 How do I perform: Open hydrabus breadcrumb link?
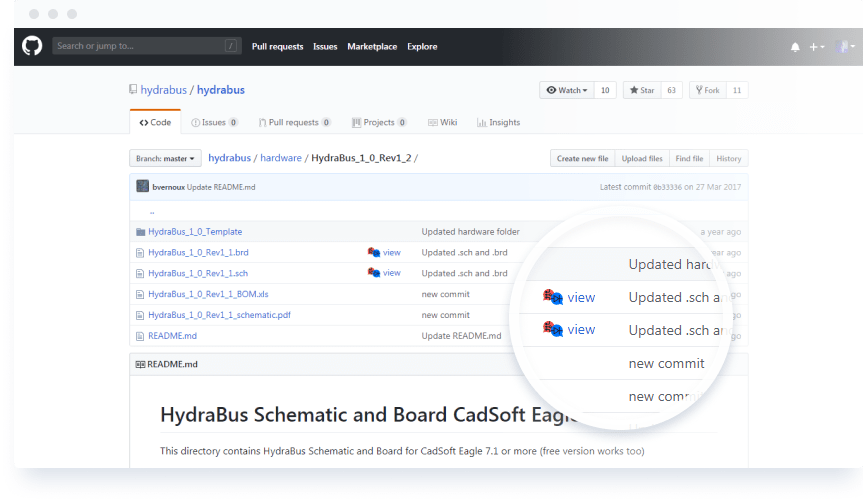pos(230,158)
